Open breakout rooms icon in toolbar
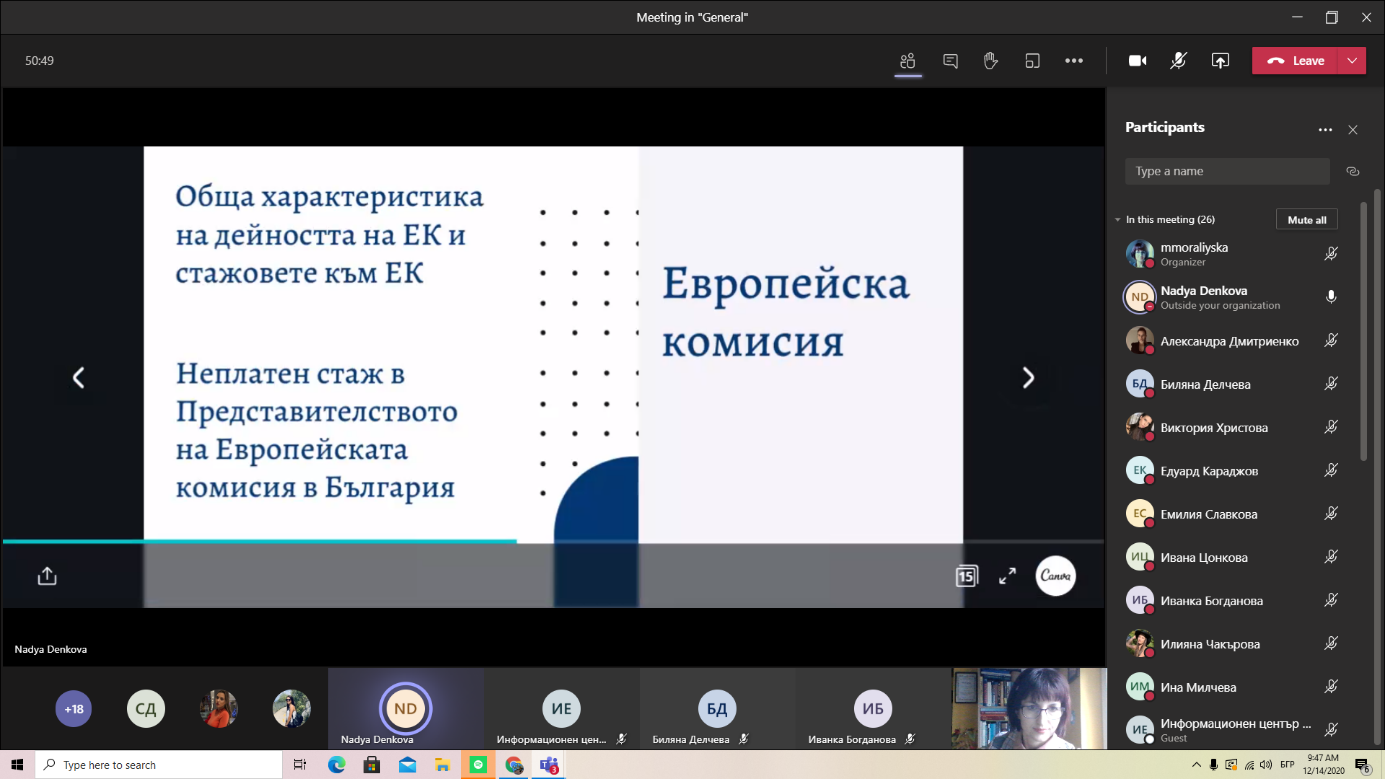 tap(1032, 61)
